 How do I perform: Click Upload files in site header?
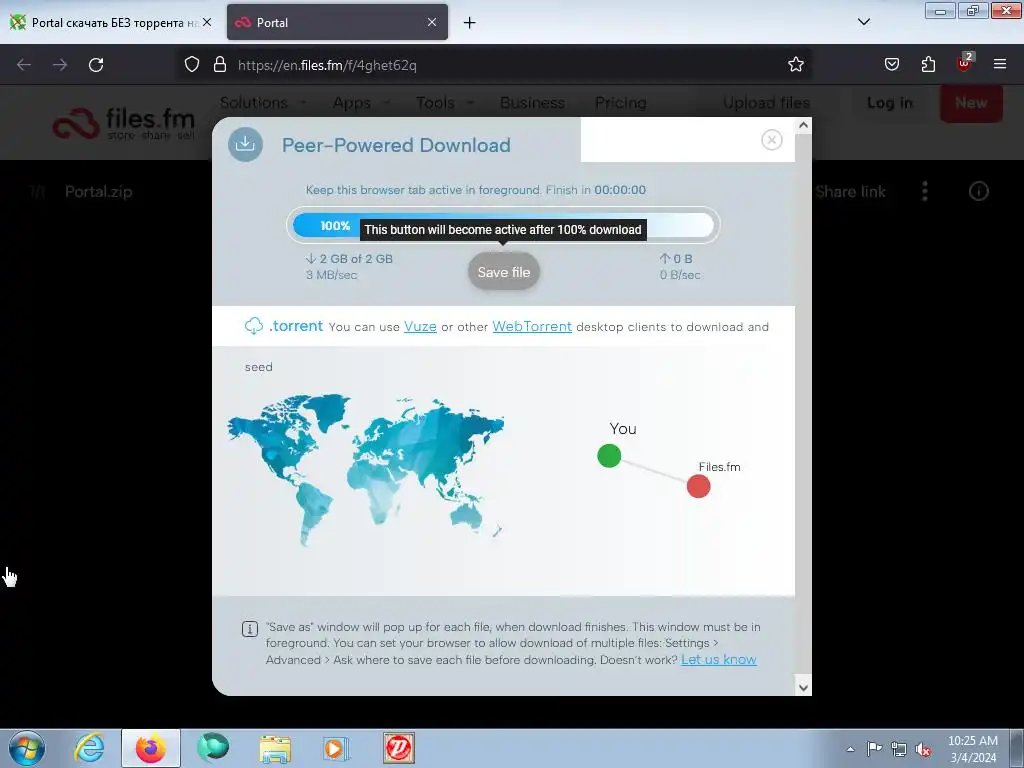click(x=766, y=103)
